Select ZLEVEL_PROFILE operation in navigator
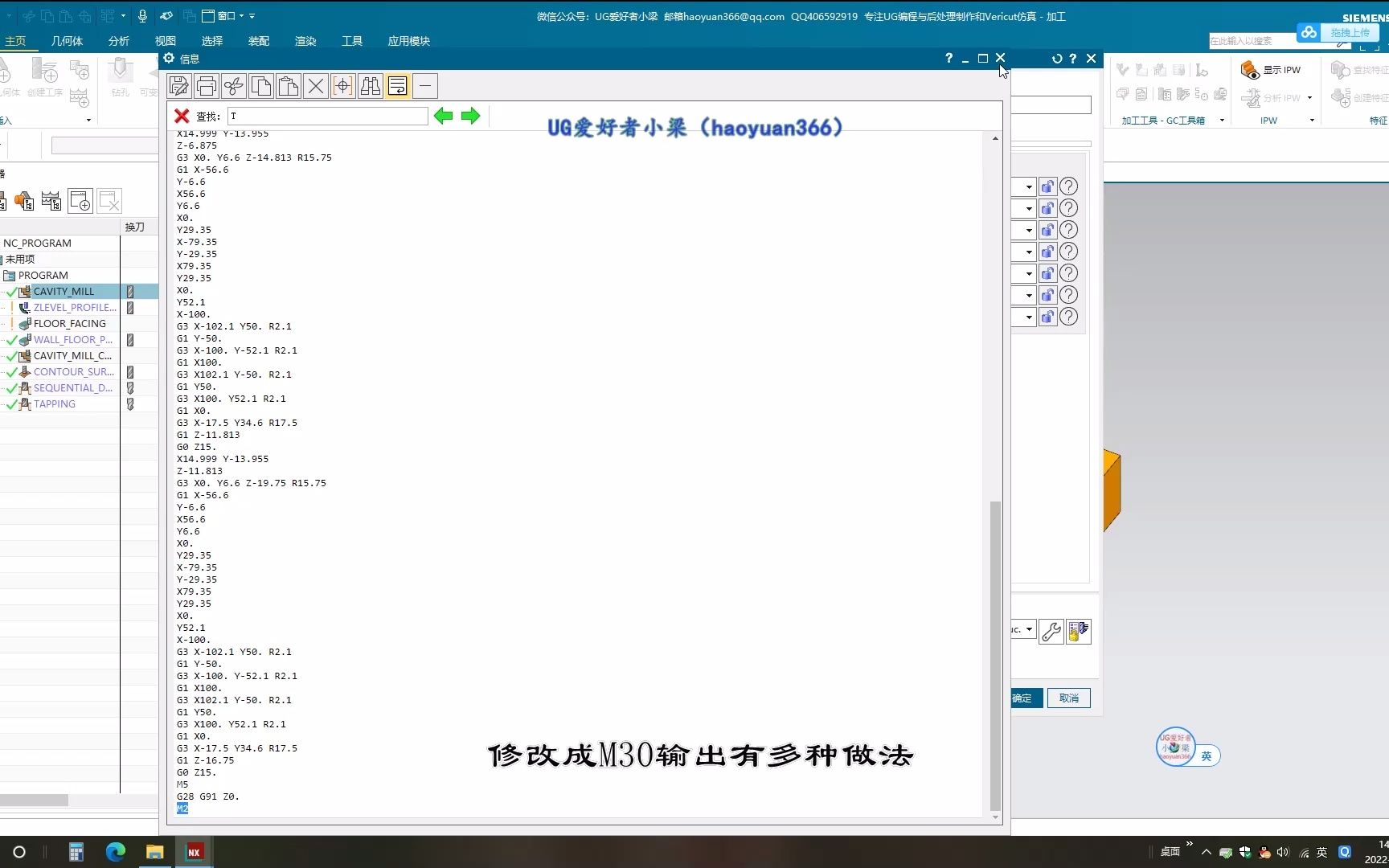The image size is (1389, 868). tap(75, 308)
